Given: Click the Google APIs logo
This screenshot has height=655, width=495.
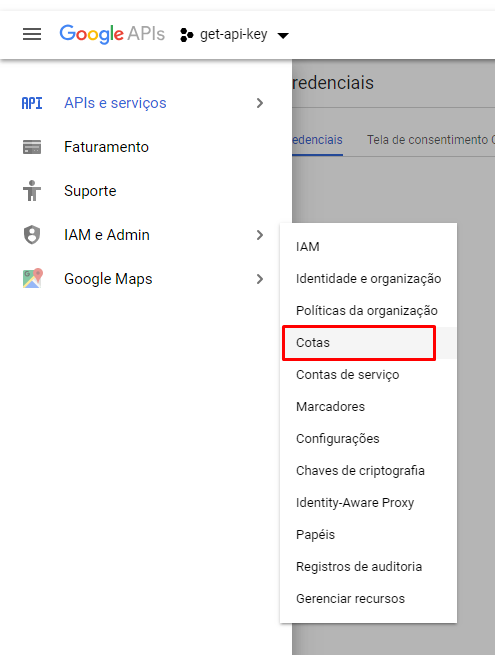Looking at the screenshot, I should point(112,34).
